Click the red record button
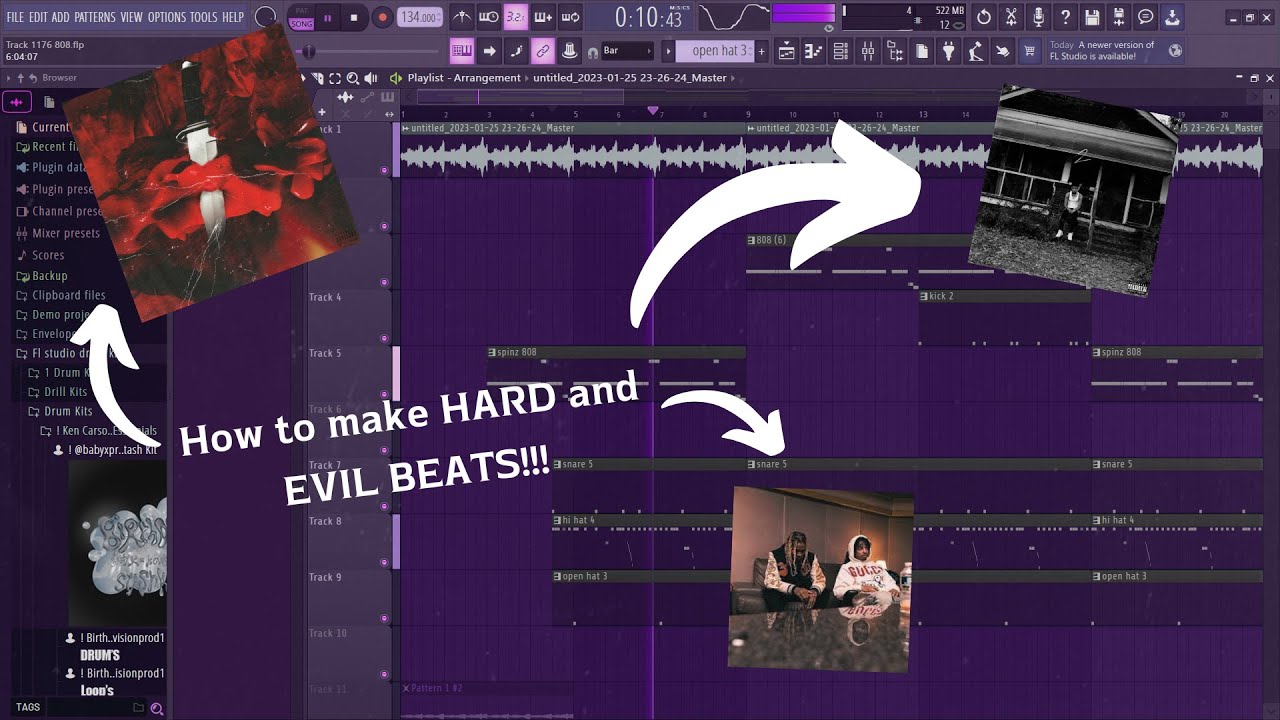This screenshot has height=720, width=1280. [x=382, y=17]
